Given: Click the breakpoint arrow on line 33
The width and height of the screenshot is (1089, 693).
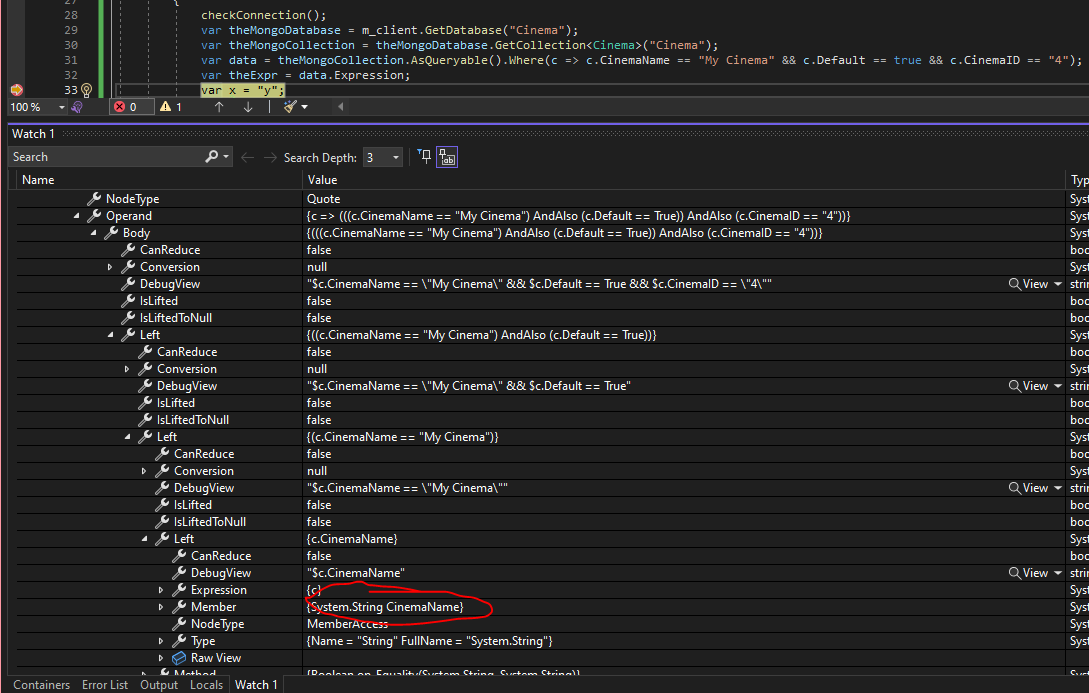Looking at the screenshot, I should (16, 90).
